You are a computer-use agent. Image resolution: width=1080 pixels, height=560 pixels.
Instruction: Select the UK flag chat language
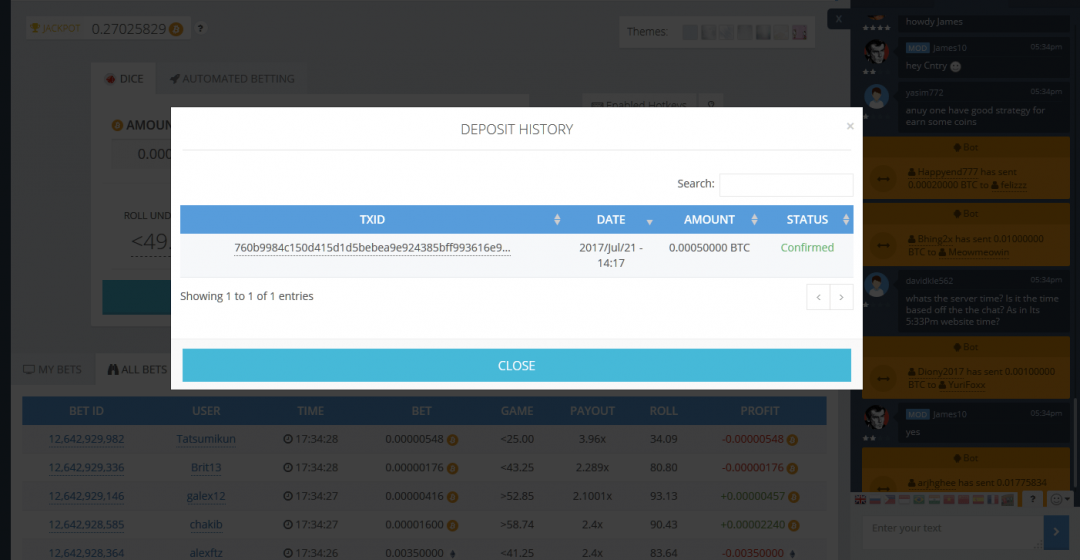[861, 499]
